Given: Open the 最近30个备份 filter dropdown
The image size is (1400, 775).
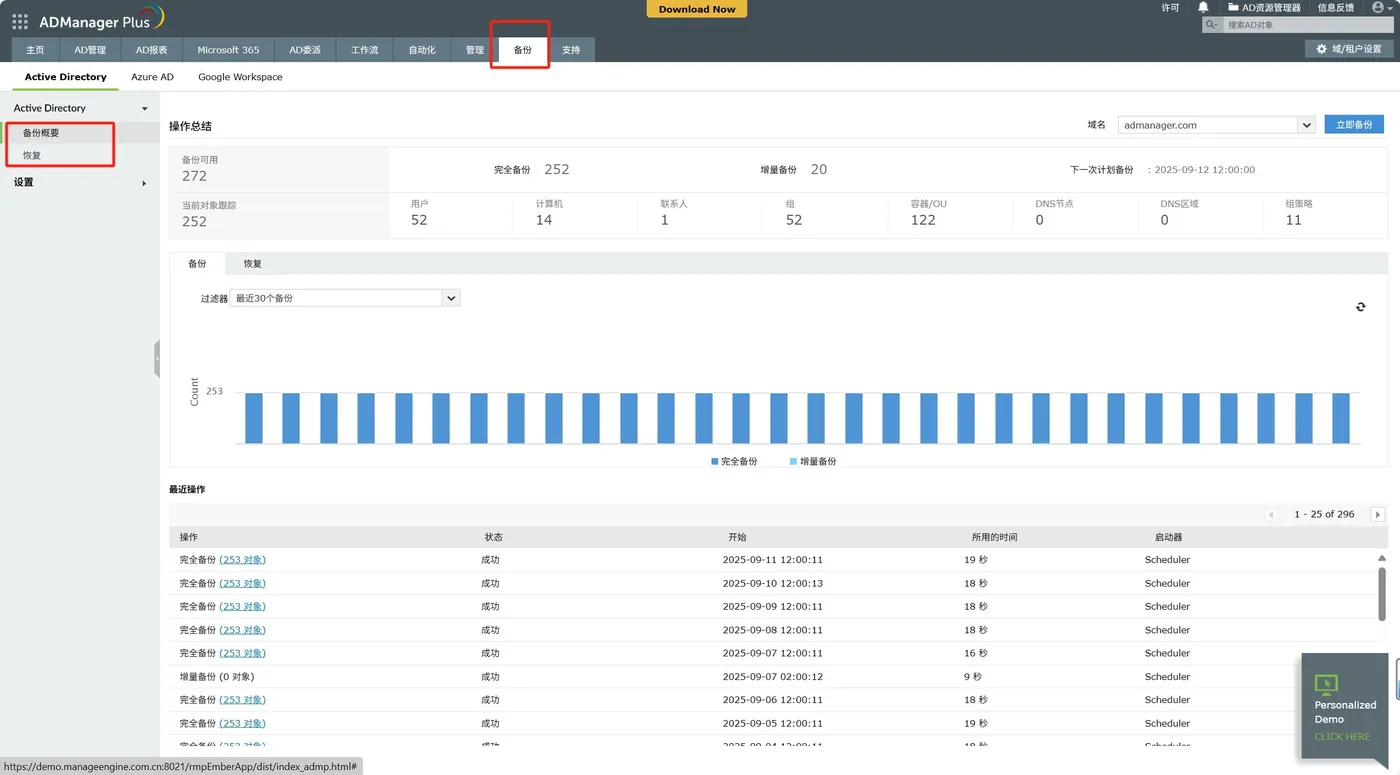Looking at the screenshot, I should pos(345,298).
